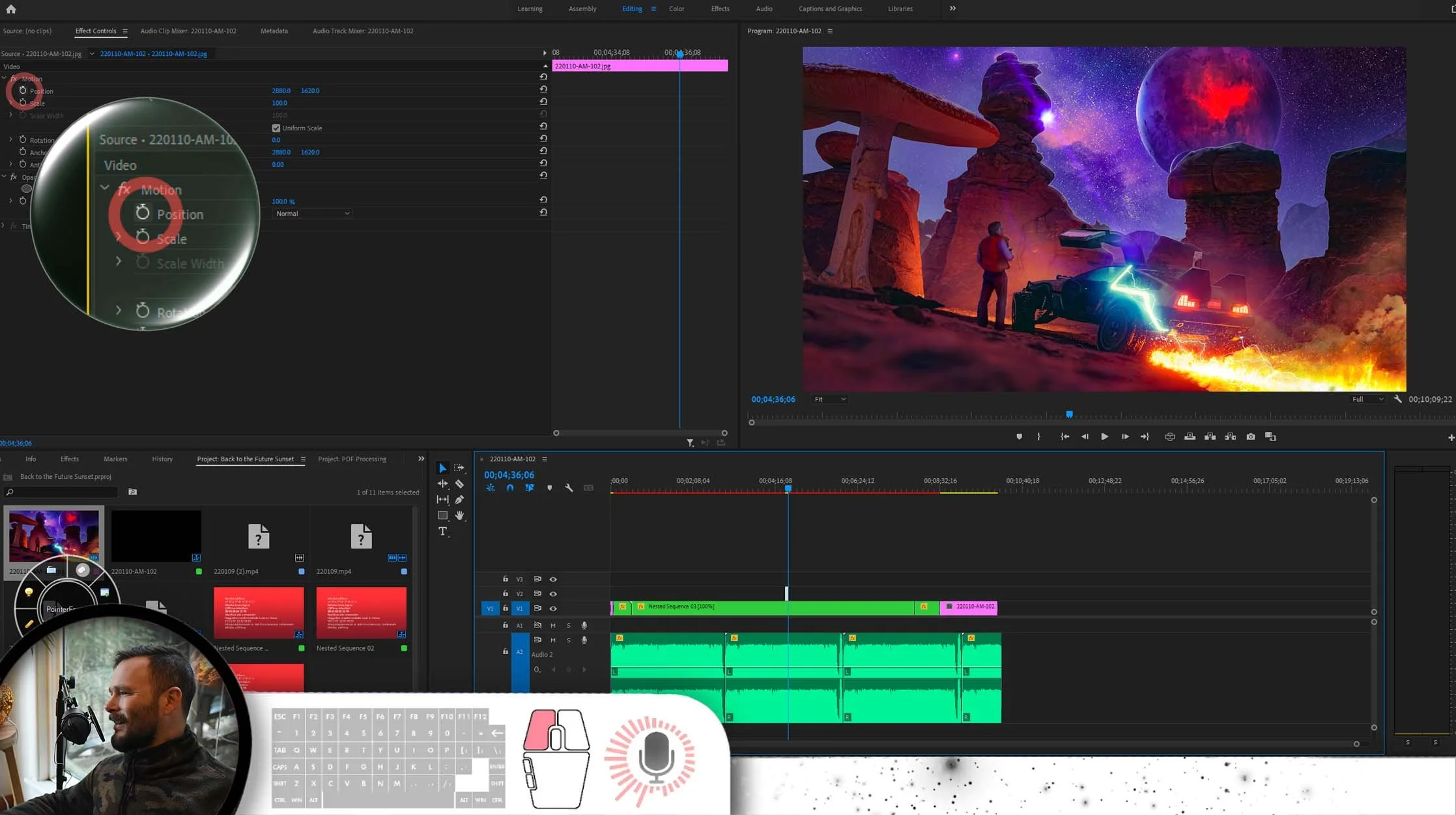
Task: Reset the Position parameter
Action: click(x=543, y=89)
